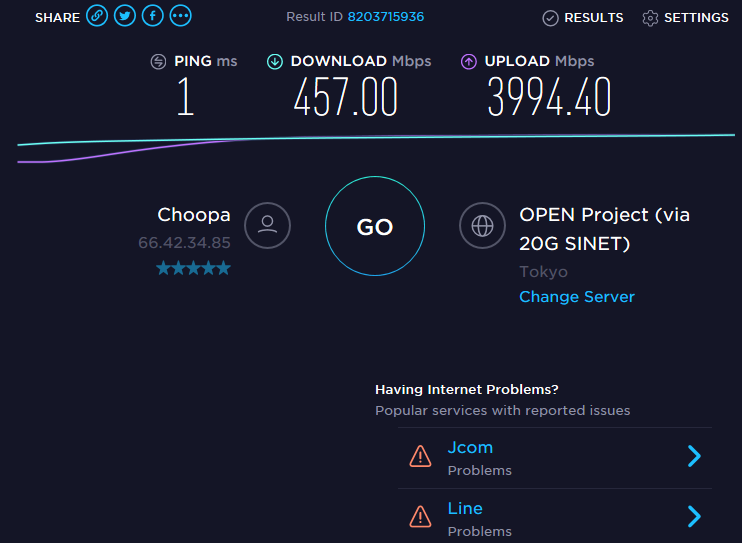Image resolution: width=742 pixels, height=543 pixels.
Task: Click the globe server icon
Action: [x=482, y=225]
